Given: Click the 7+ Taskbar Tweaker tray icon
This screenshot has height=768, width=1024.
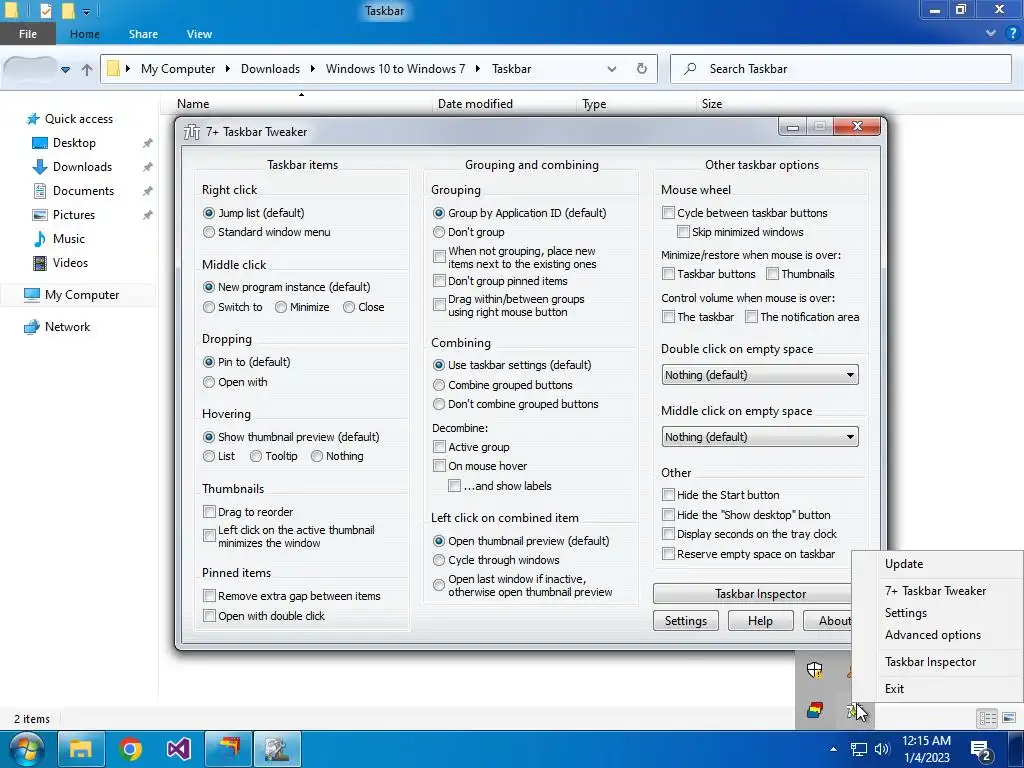Looking at the screenshot, I should [852, 710].
